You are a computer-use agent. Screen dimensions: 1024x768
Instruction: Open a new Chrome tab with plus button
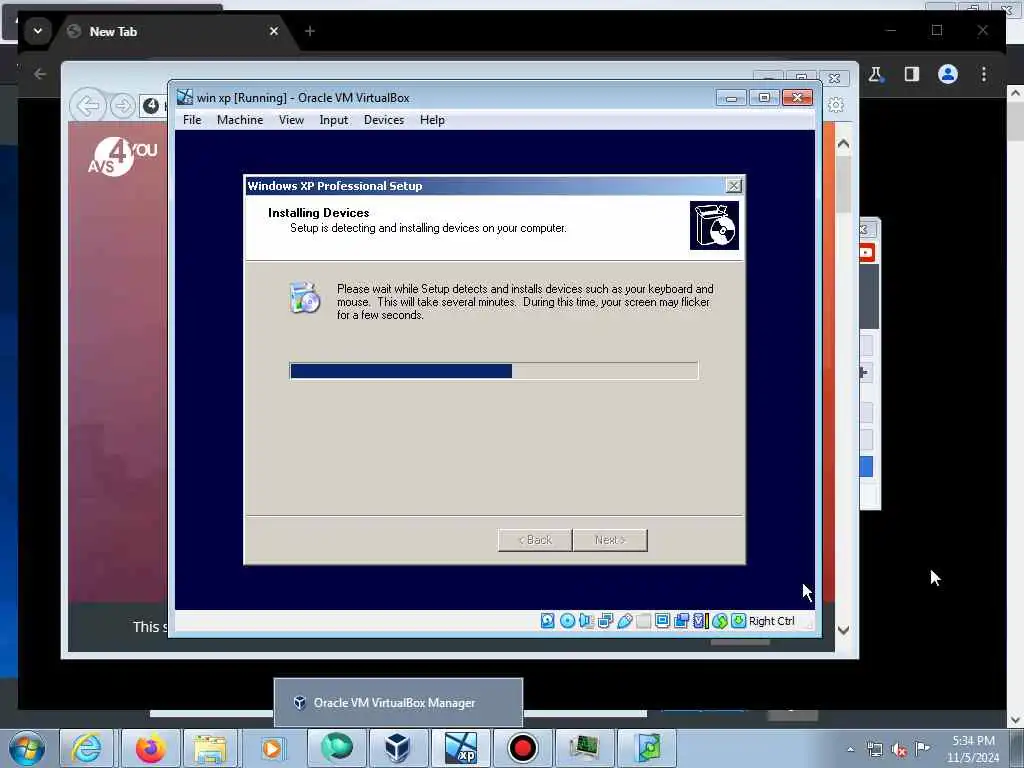pos(310,31)
